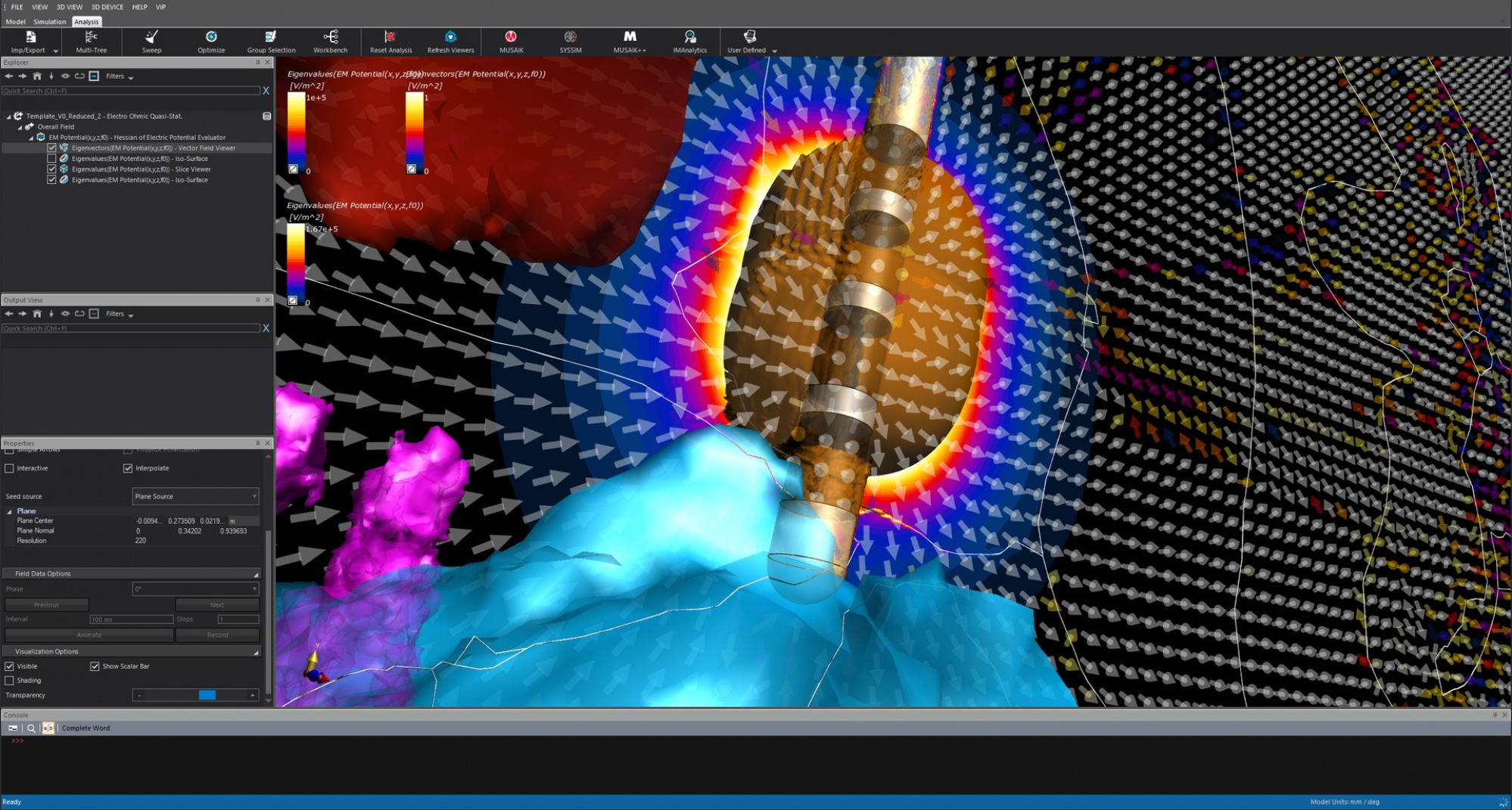The image size is (1512, 810).
Task: Enable the Shading checkbox
Action: point(9,680)
